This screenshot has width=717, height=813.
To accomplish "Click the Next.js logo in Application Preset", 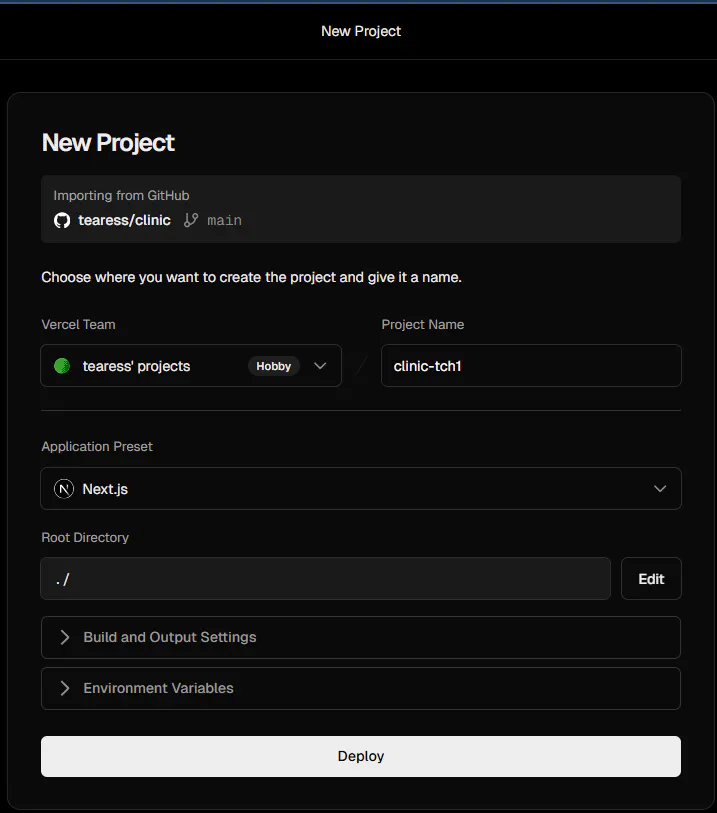I will pos(64,489).
